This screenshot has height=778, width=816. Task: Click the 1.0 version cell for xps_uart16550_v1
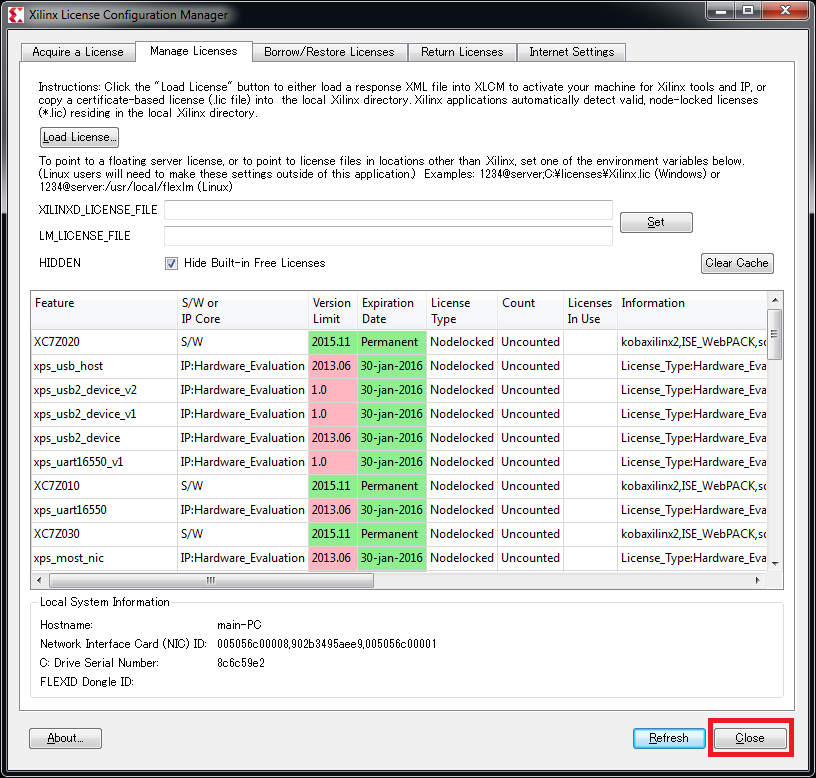333,462
